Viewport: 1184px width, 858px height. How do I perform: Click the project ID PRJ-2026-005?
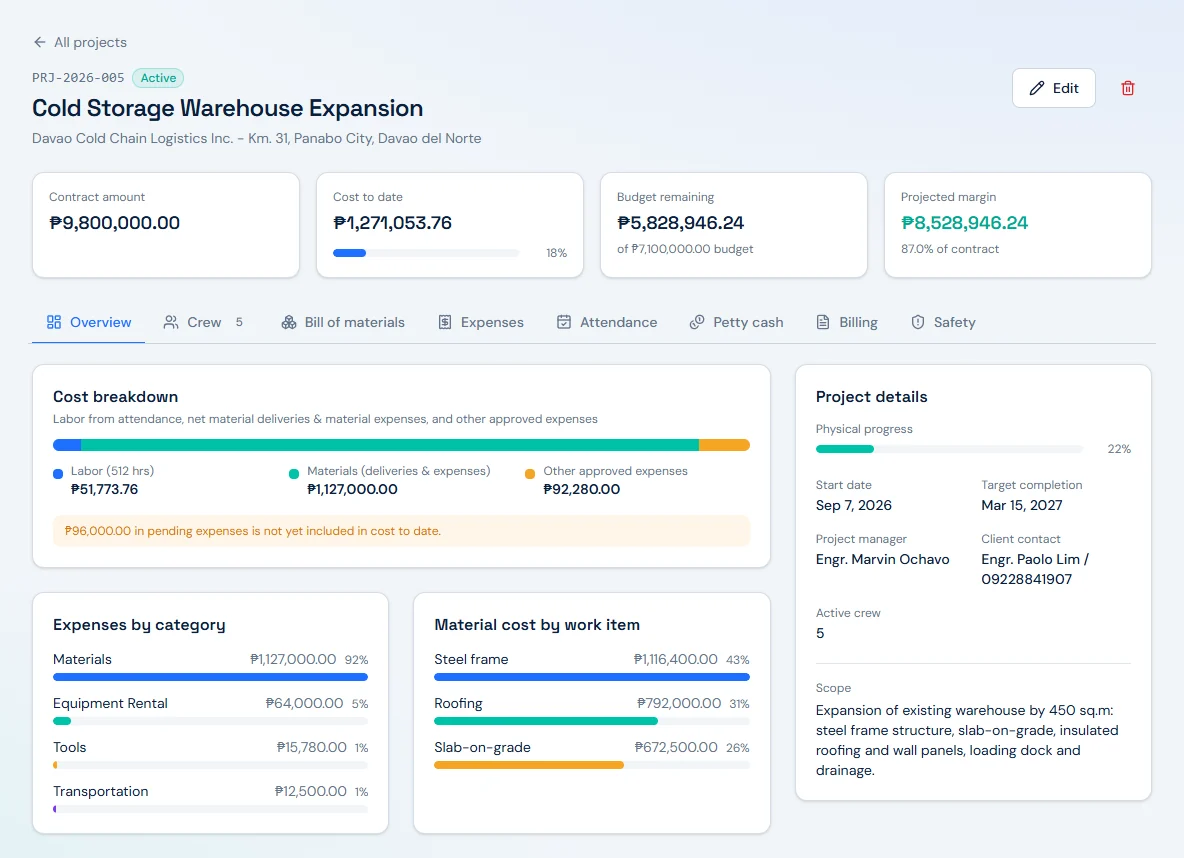[x=78, y=78]
